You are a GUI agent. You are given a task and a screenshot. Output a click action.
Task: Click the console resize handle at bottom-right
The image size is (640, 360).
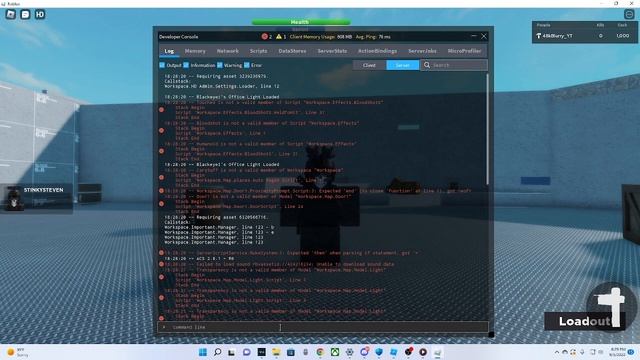click(491, 335)
